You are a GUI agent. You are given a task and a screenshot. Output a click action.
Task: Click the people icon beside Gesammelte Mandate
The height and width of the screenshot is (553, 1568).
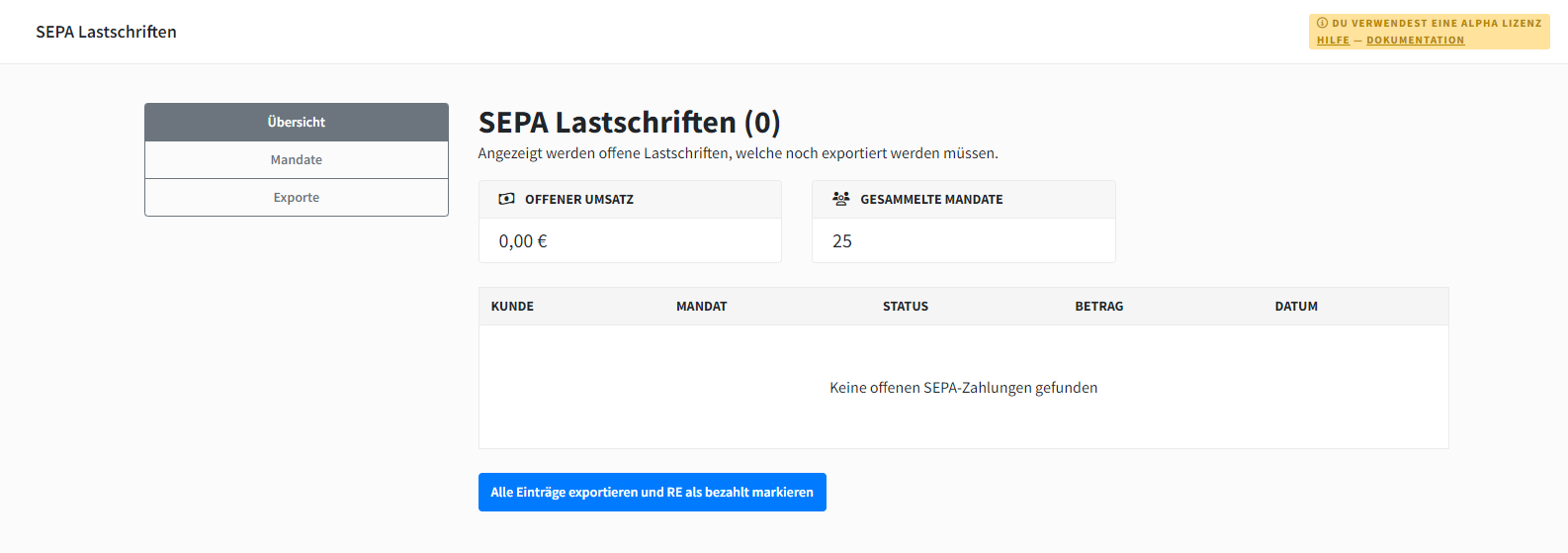(840, 199)
